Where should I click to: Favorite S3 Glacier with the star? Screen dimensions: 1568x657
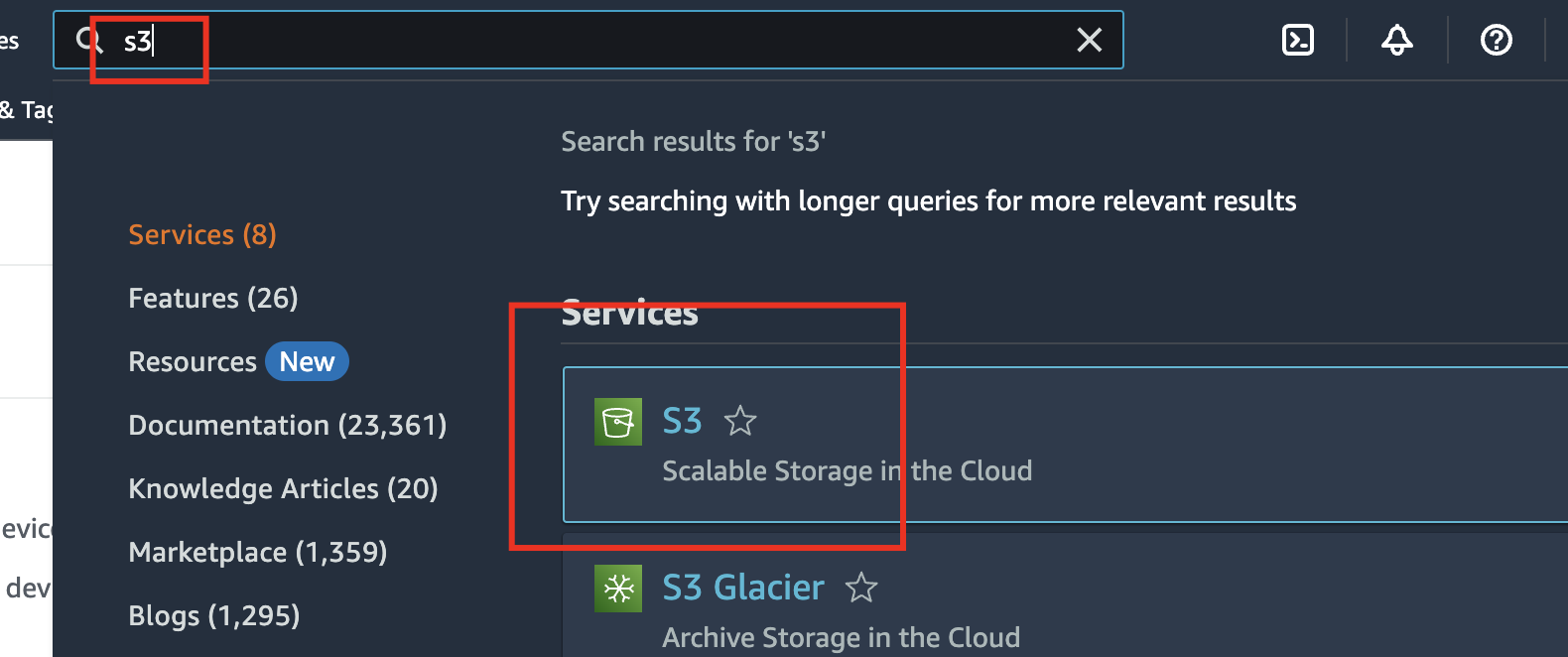861,589
